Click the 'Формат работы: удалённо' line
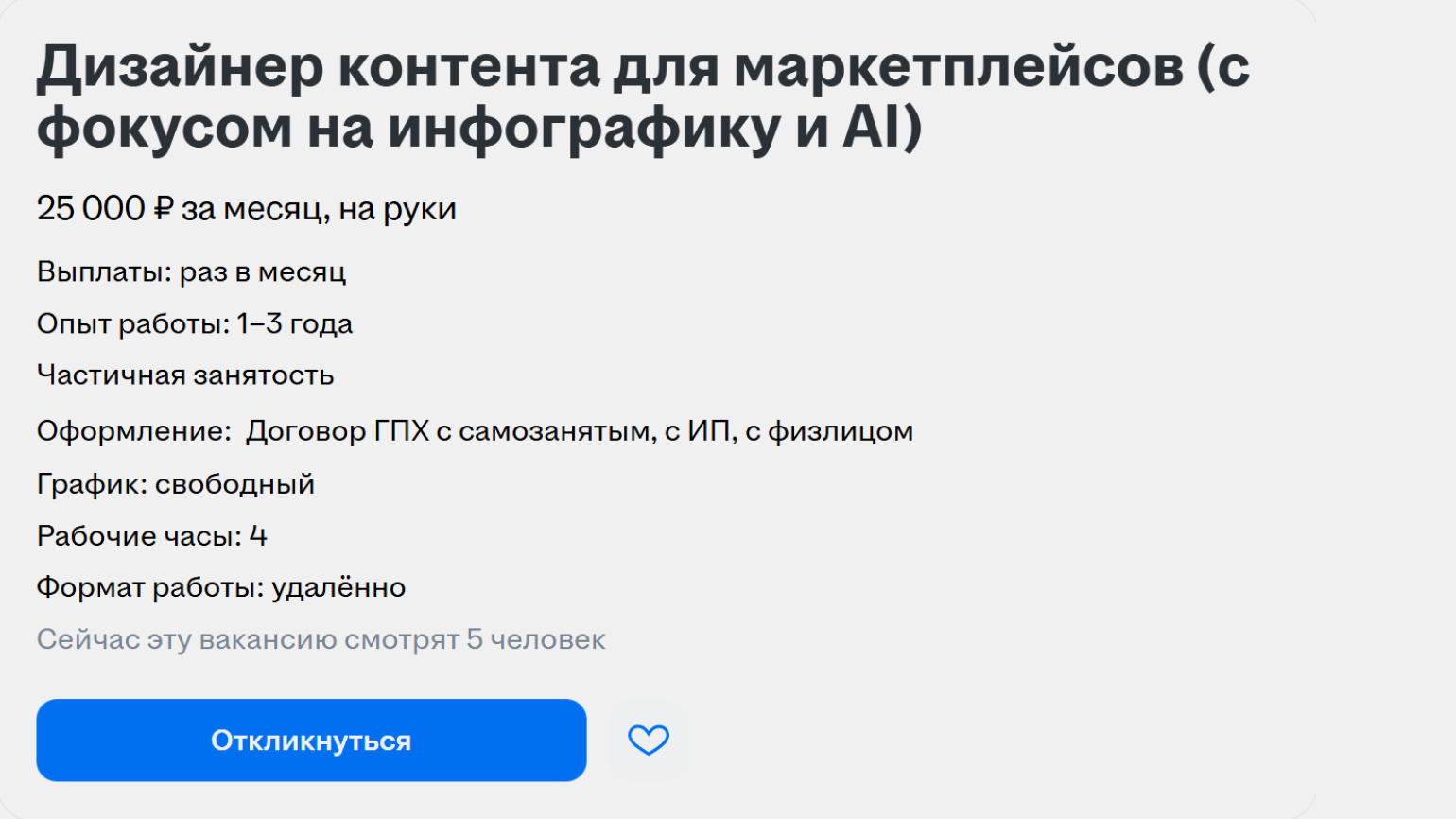Screen dimensions: 1456x819 (x=220, y=587)
